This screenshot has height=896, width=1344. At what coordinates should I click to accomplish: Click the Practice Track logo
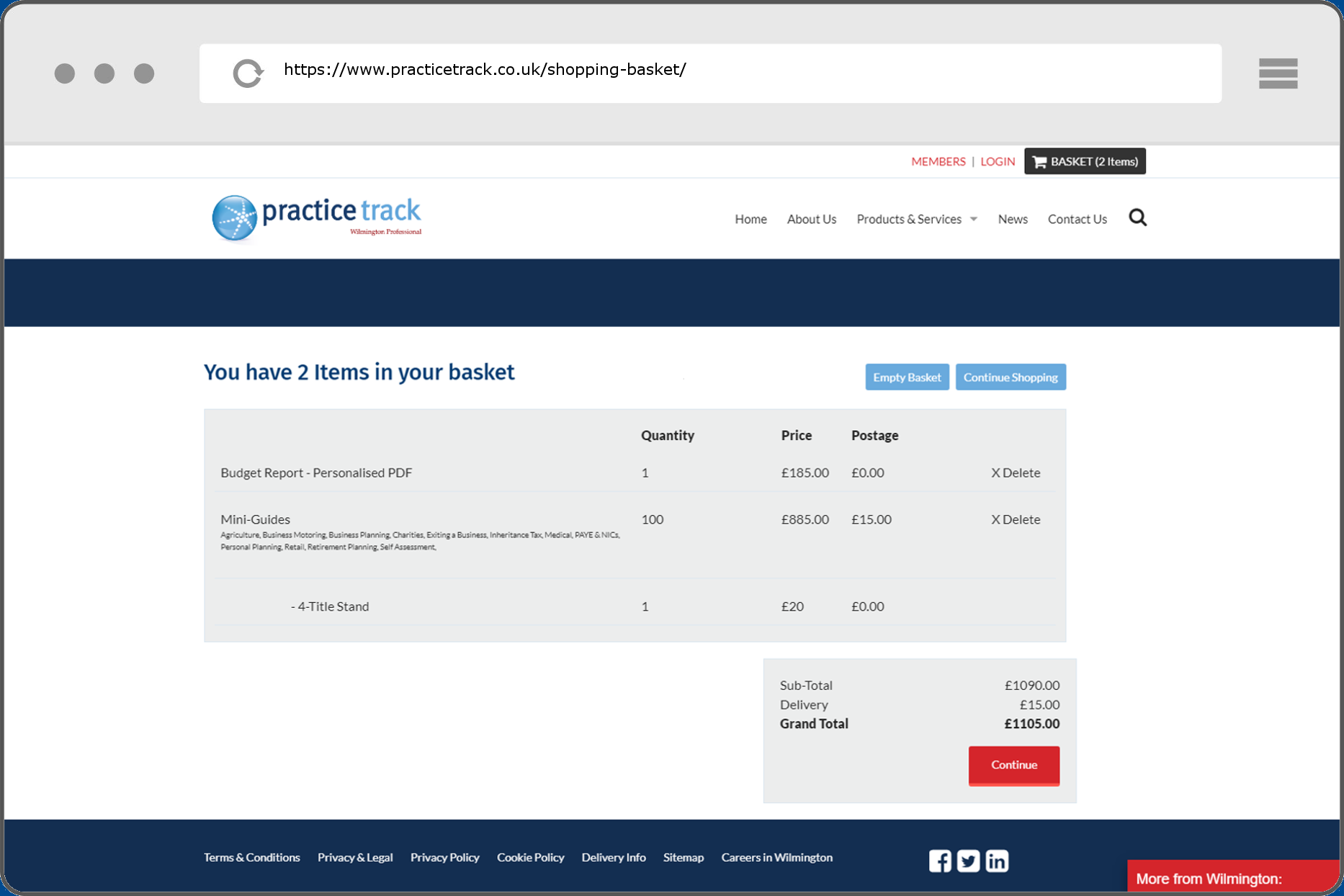tap(317, 218)
